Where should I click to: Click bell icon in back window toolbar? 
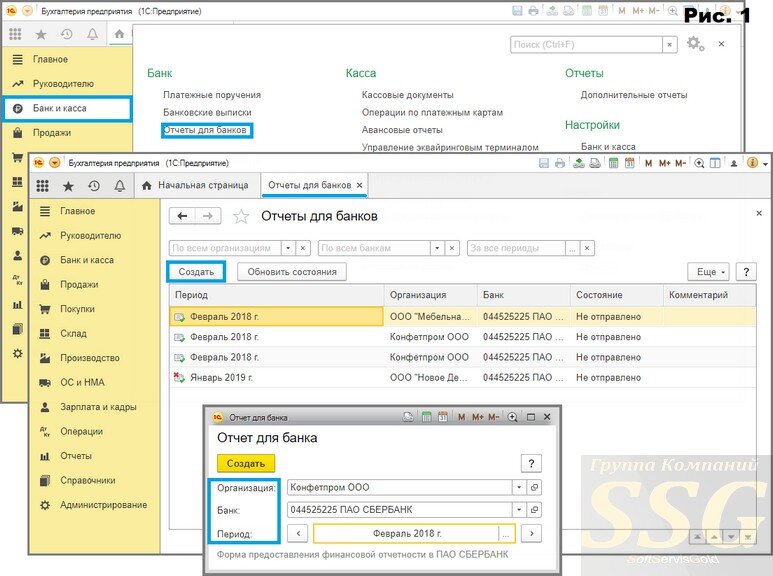[92, 34]
